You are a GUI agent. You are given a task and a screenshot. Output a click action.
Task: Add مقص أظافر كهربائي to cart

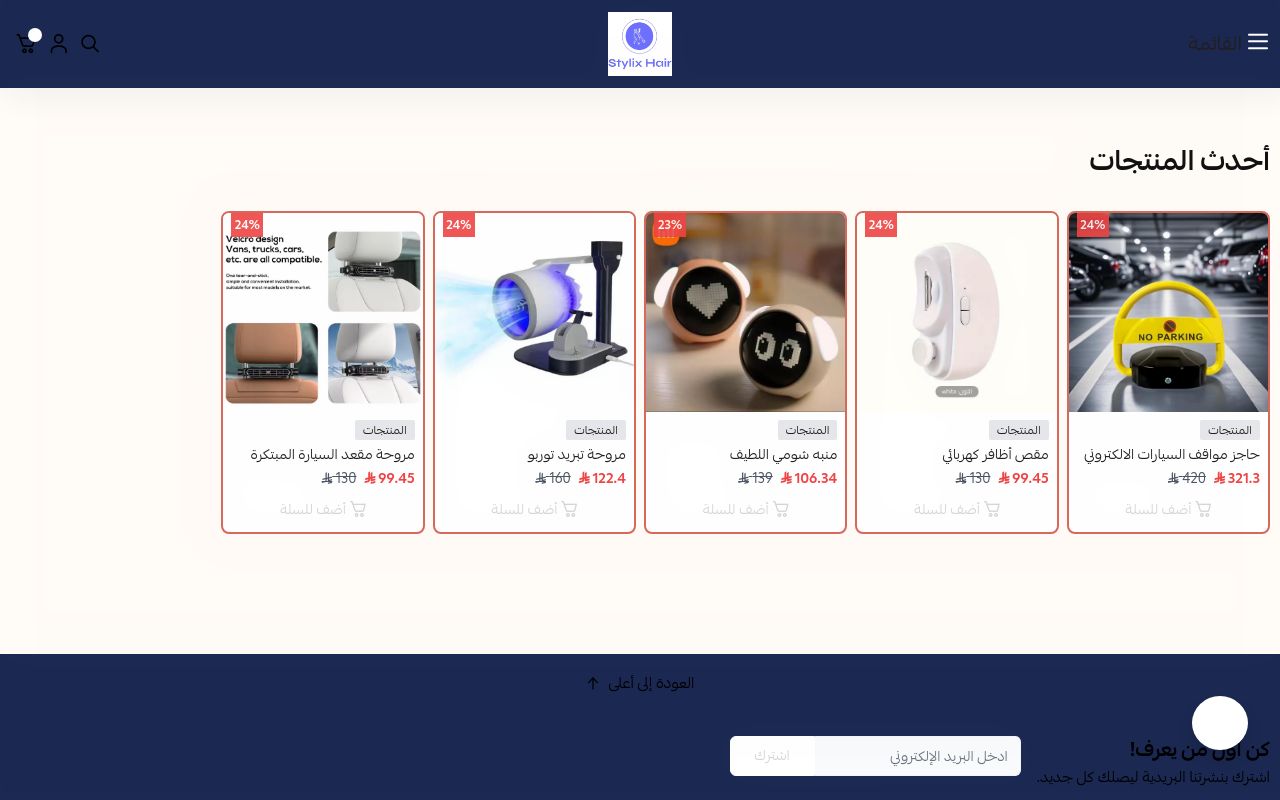[x=957, y=509]
